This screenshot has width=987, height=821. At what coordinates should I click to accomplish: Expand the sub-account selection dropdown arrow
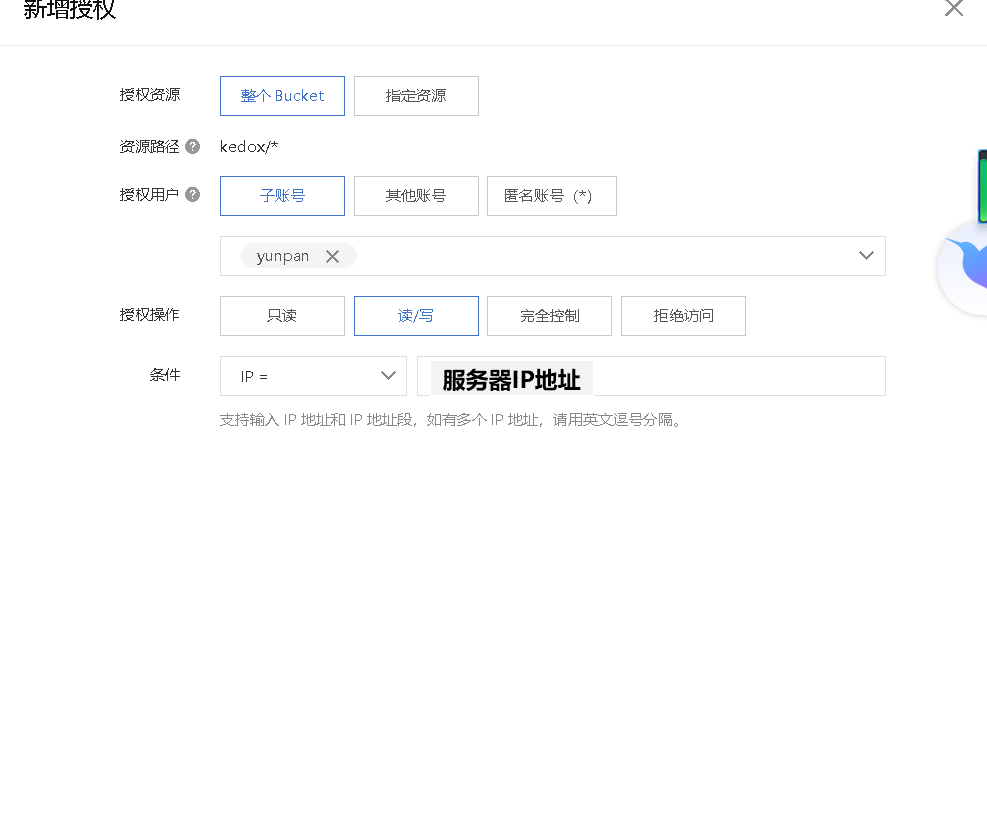pos(866,256)
